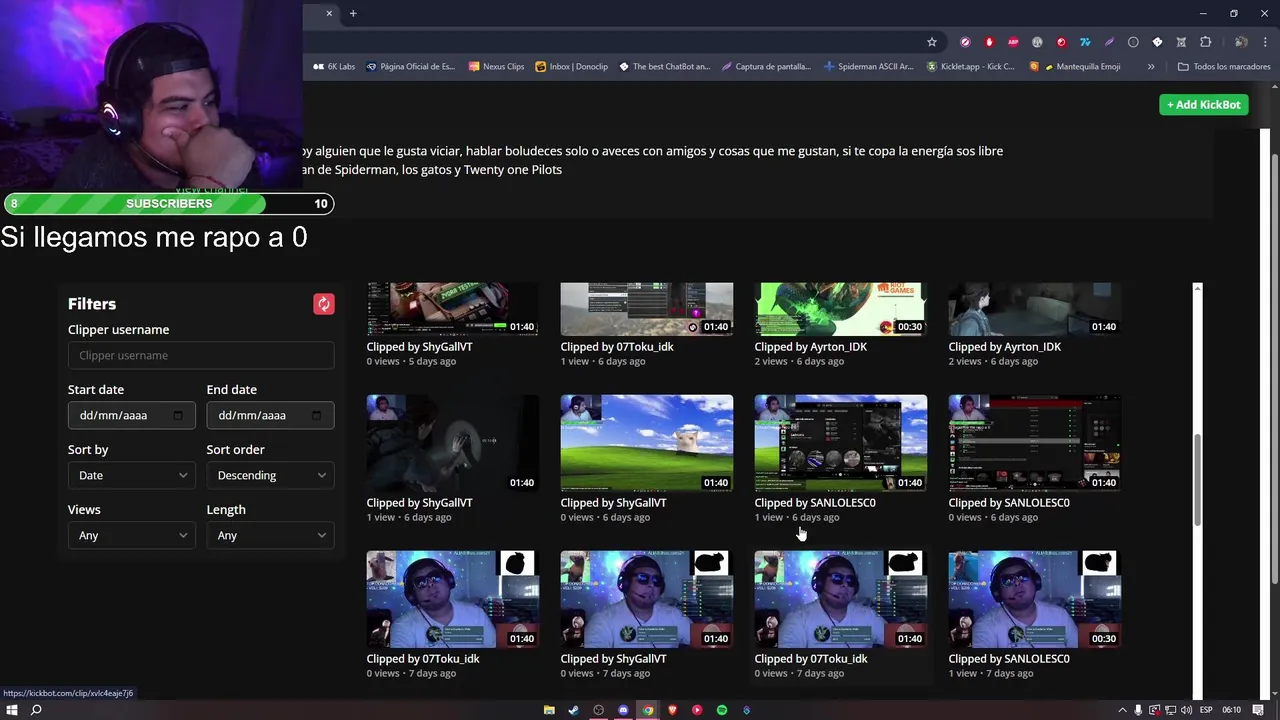Open Página Oficial de Es... bookmark

(x=410, y=67)
